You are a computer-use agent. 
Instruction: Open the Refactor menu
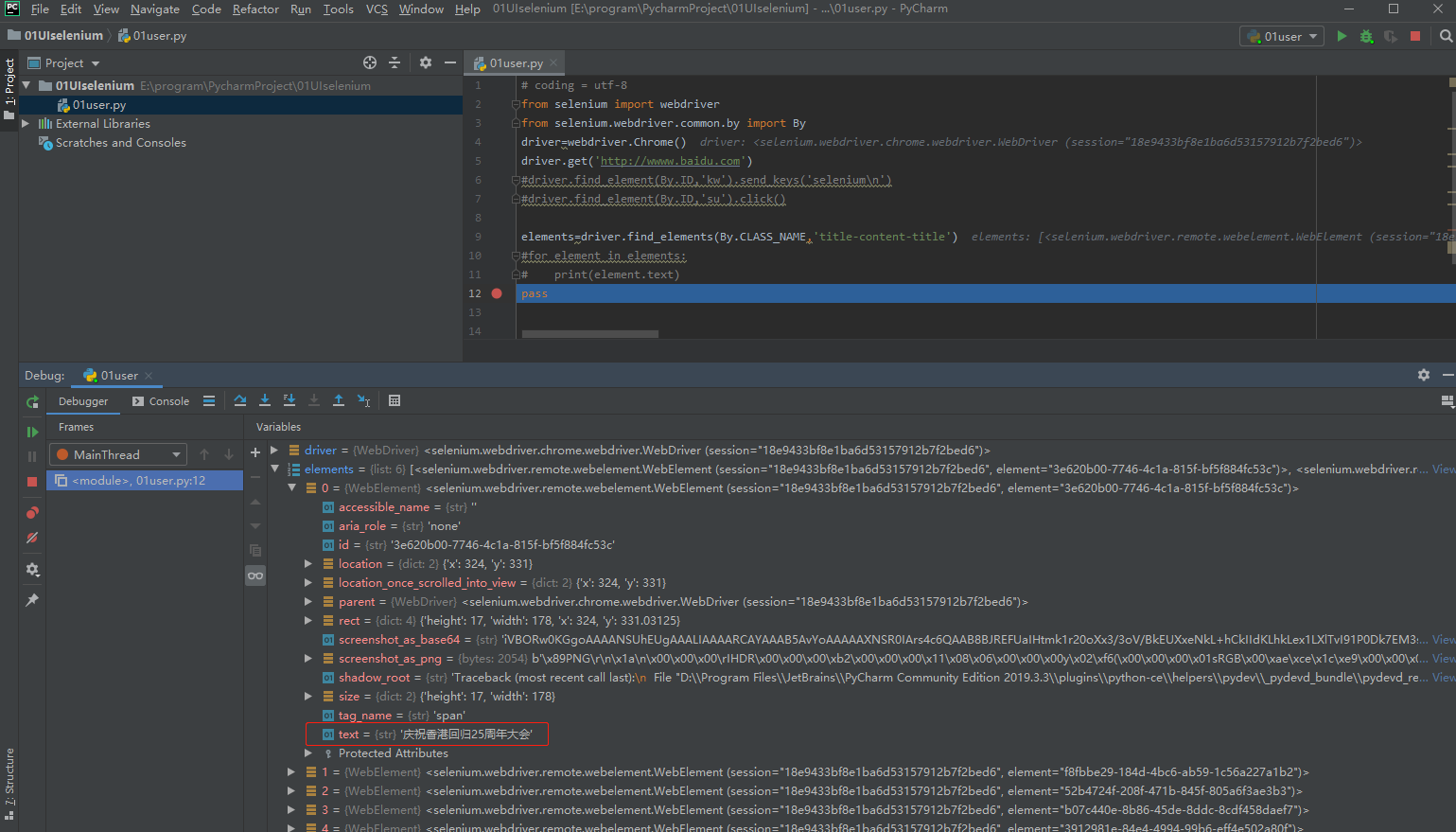pos(255,9)
